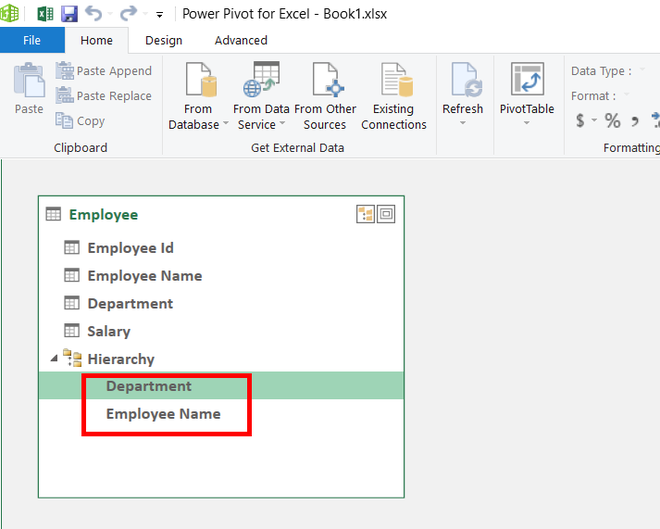Click the Copy command

click(x=80, y=121)
